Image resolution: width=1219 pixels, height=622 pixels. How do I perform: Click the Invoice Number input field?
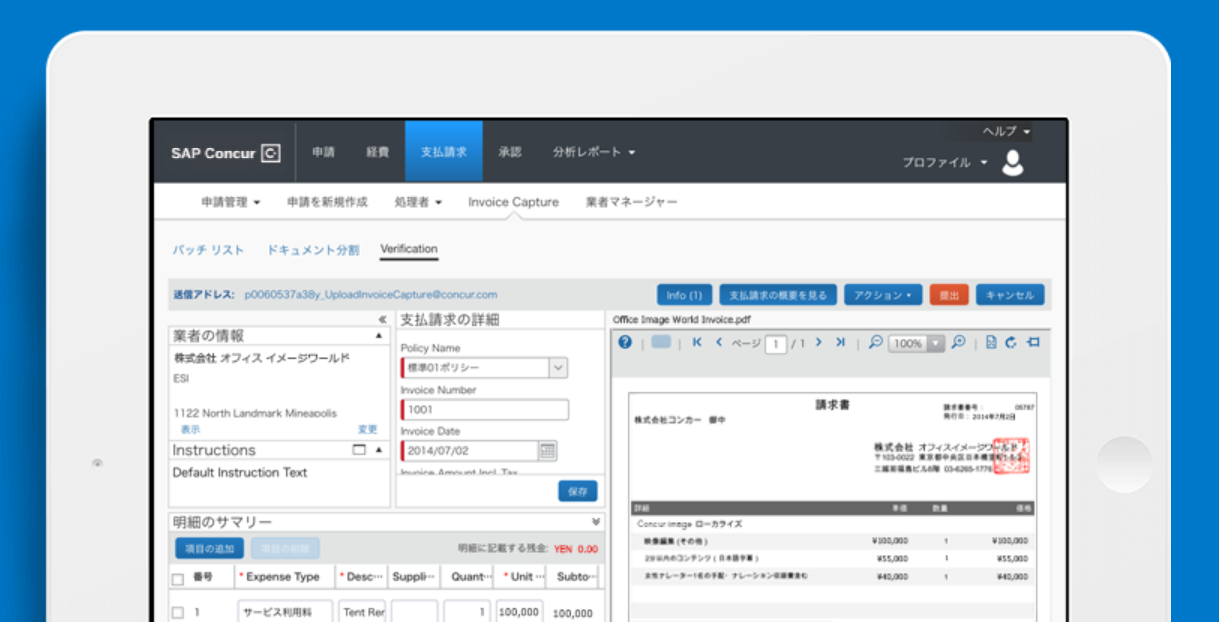485,410
